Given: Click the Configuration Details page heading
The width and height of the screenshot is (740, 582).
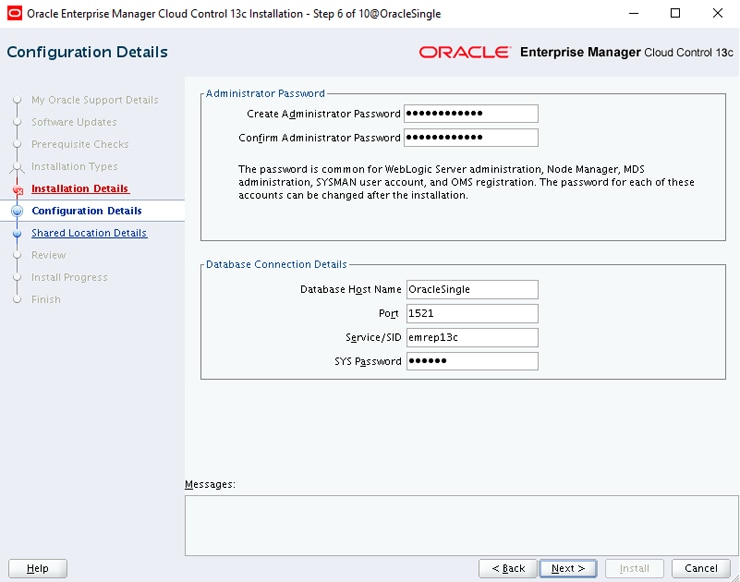Looking at the screenshot, I should point(87,52).
